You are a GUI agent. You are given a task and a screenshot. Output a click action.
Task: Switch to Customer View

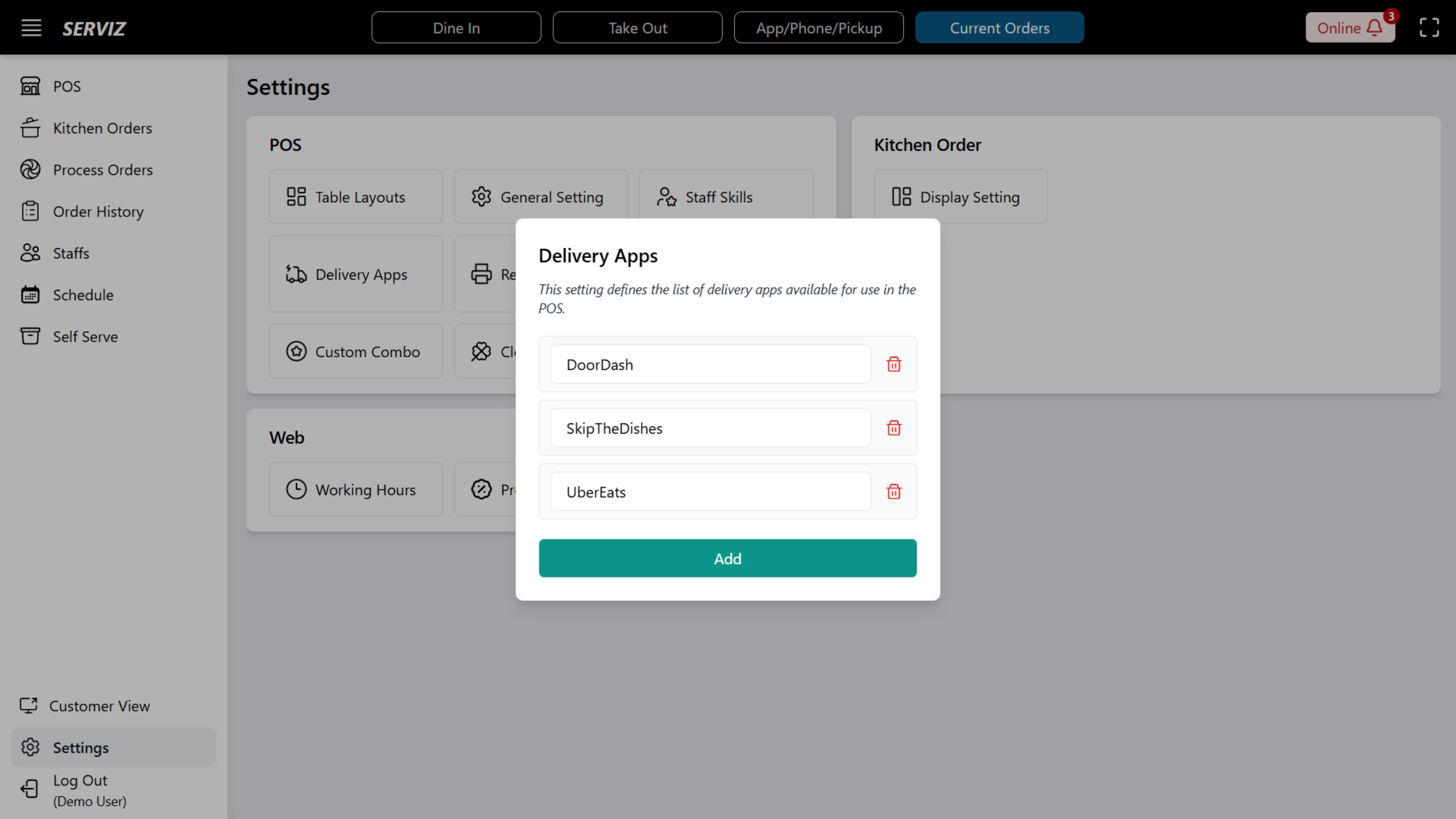coord(99,706)
